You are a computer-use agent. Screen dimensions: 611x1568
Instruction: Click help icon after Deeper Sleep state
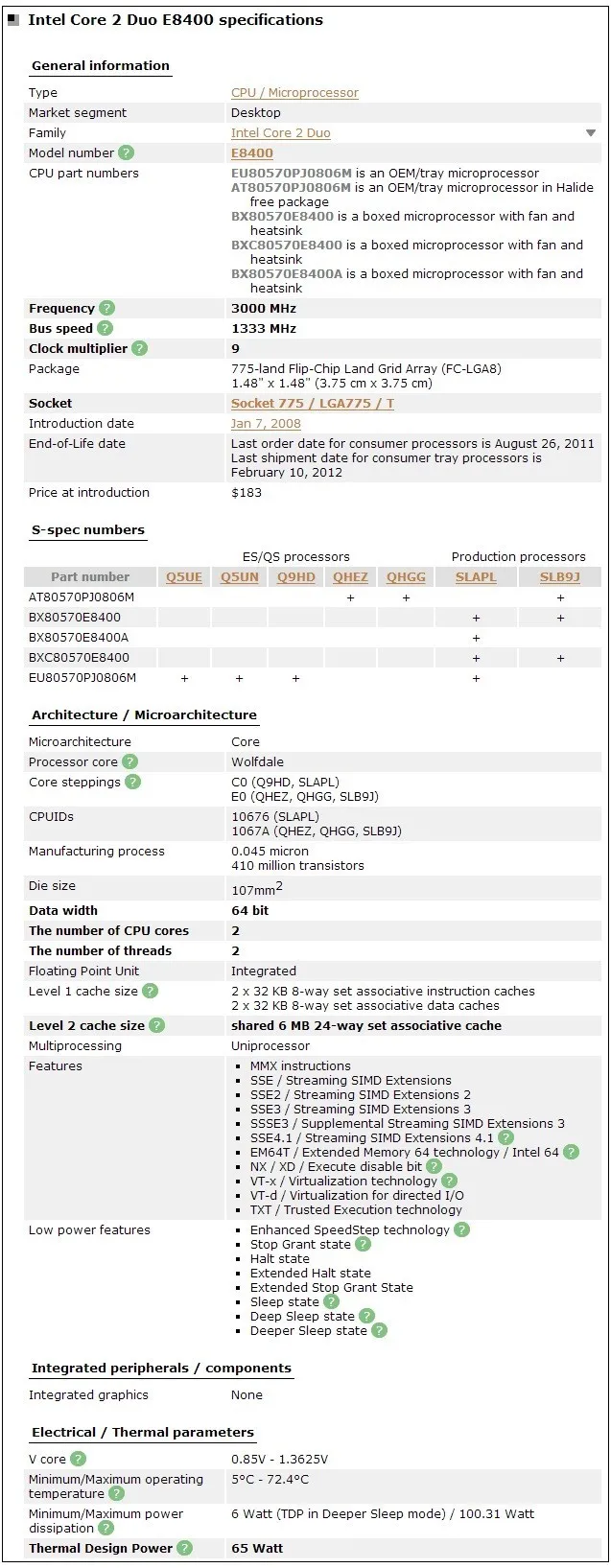(x=380, y=1330)
